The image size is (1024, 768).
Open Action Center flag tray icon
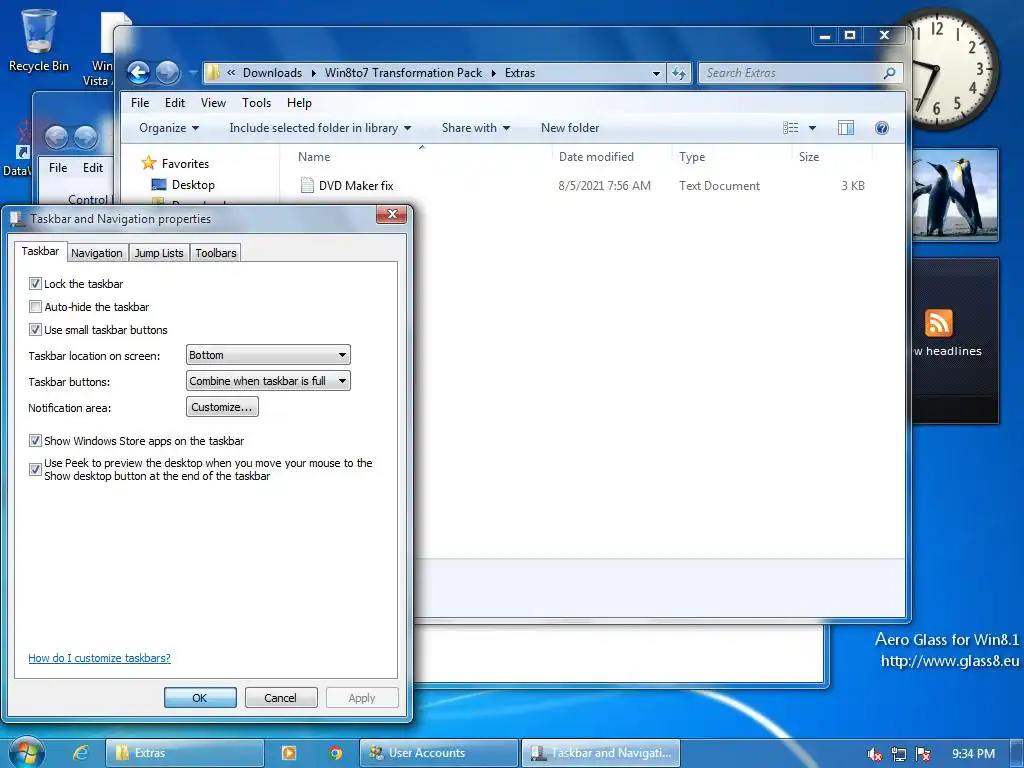click(923, 754)
